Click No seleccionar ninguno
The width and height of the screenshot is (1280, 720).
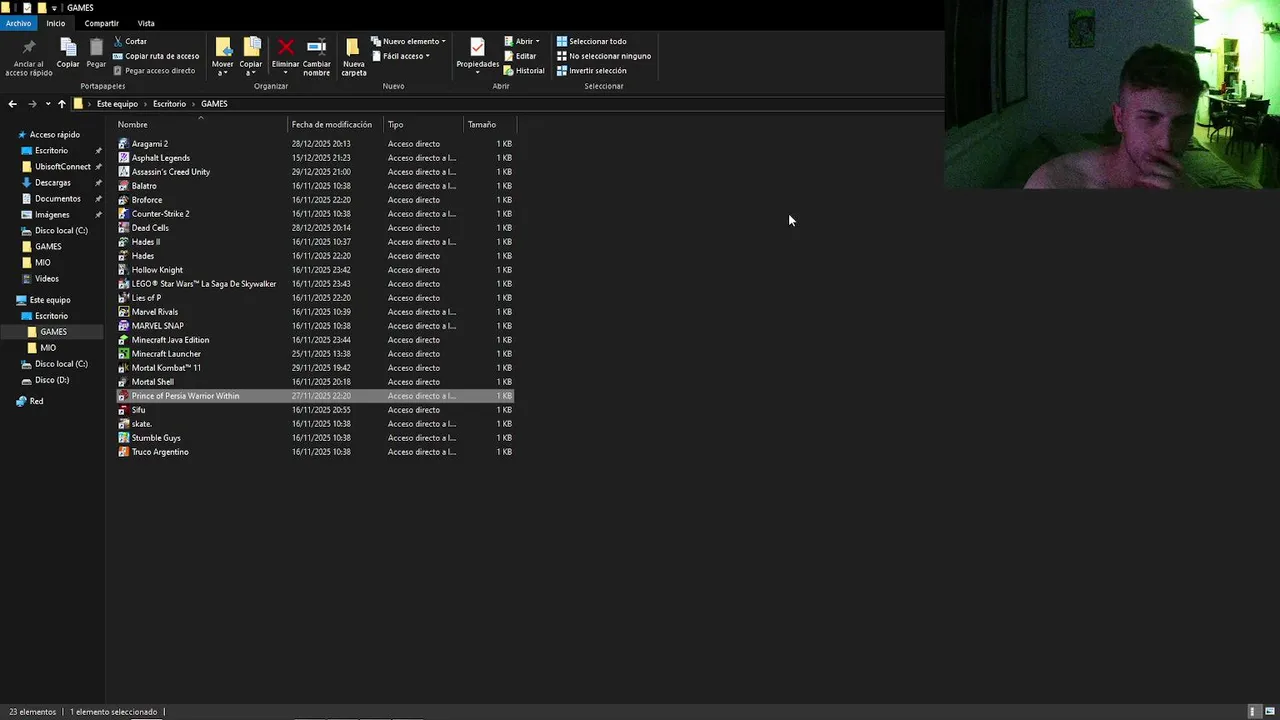[603, 56]
